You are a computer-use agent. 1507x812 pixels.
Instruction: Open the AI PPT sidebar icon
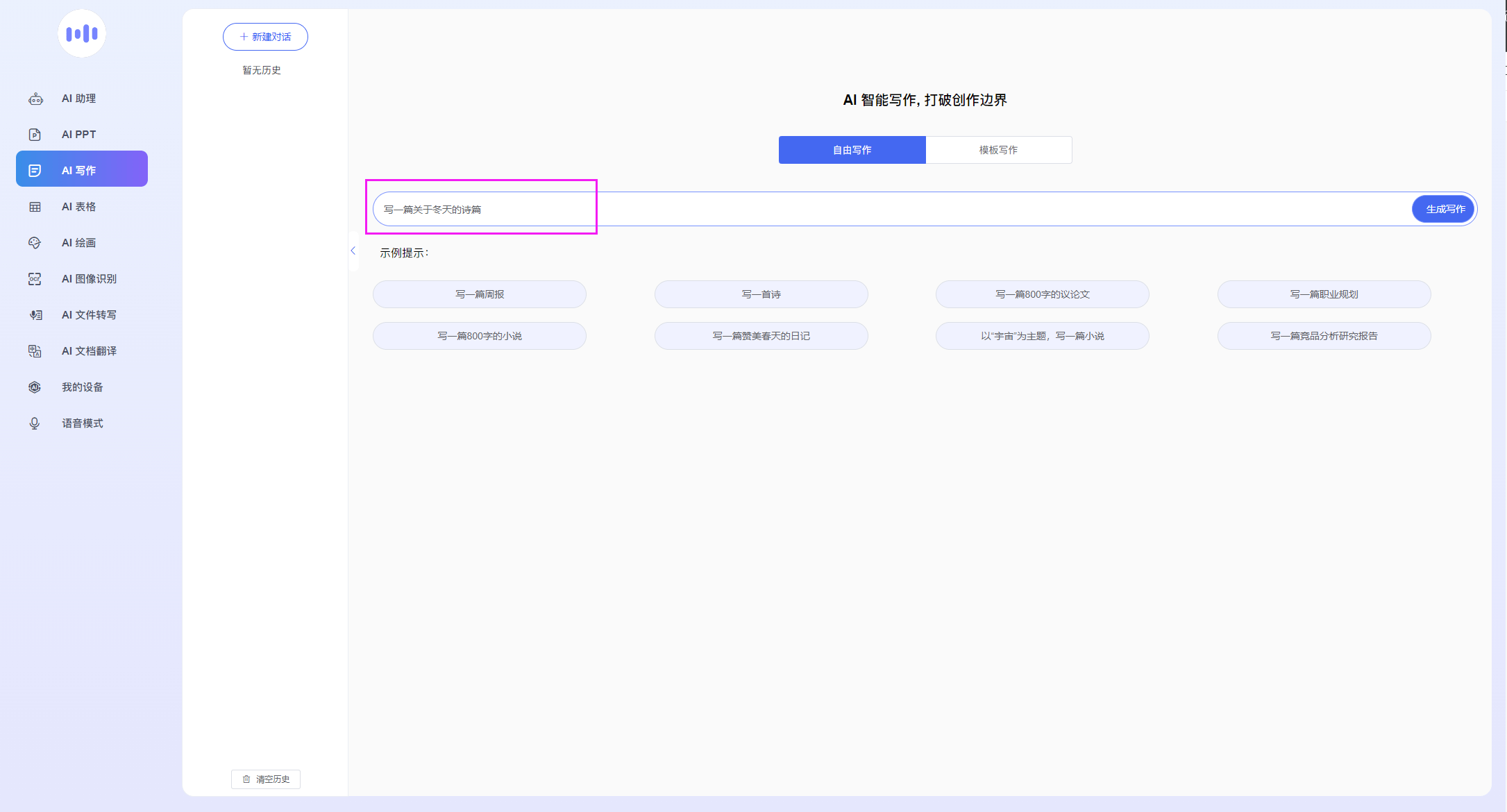tap(35, 135)
